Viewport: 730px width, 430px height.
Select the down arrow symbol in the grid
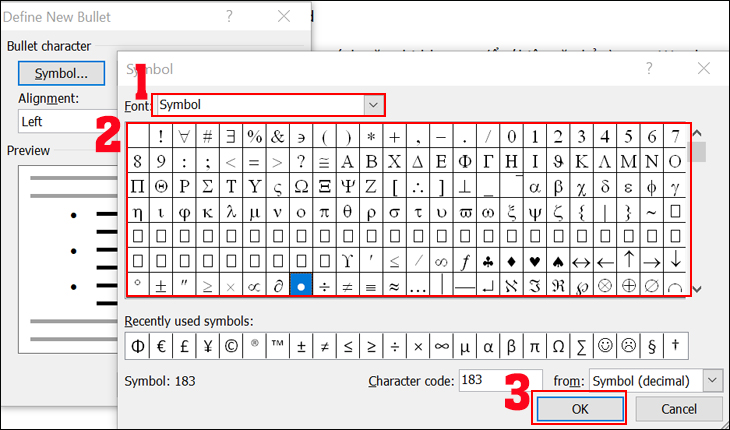click(675, 261)
